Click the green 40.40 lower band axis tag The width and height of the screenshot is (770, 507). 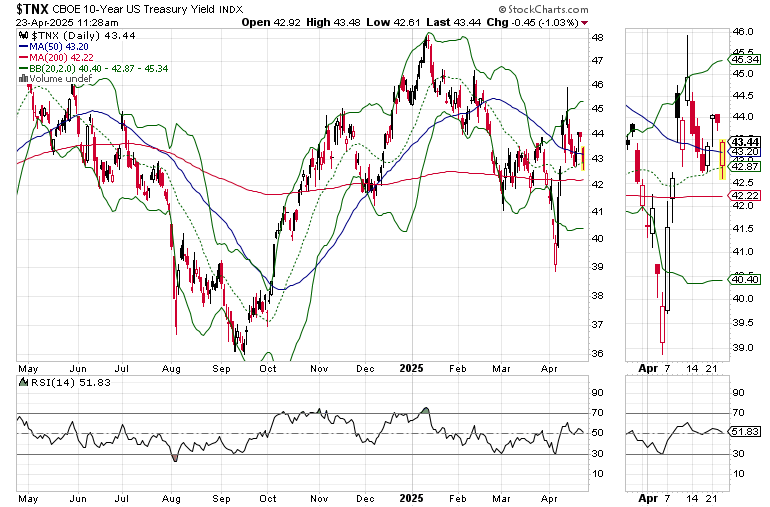click(x=745, y=280)
